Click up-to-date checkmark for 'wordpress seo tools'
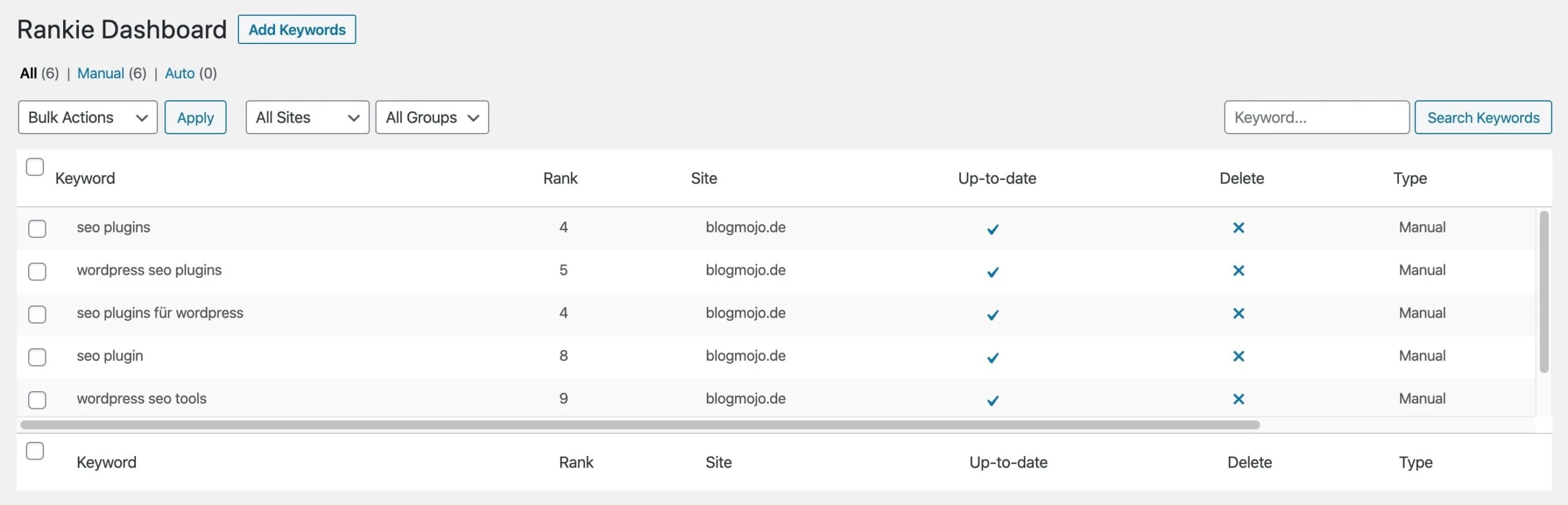This screenshot has height=505, width=1568. (992, 400)
